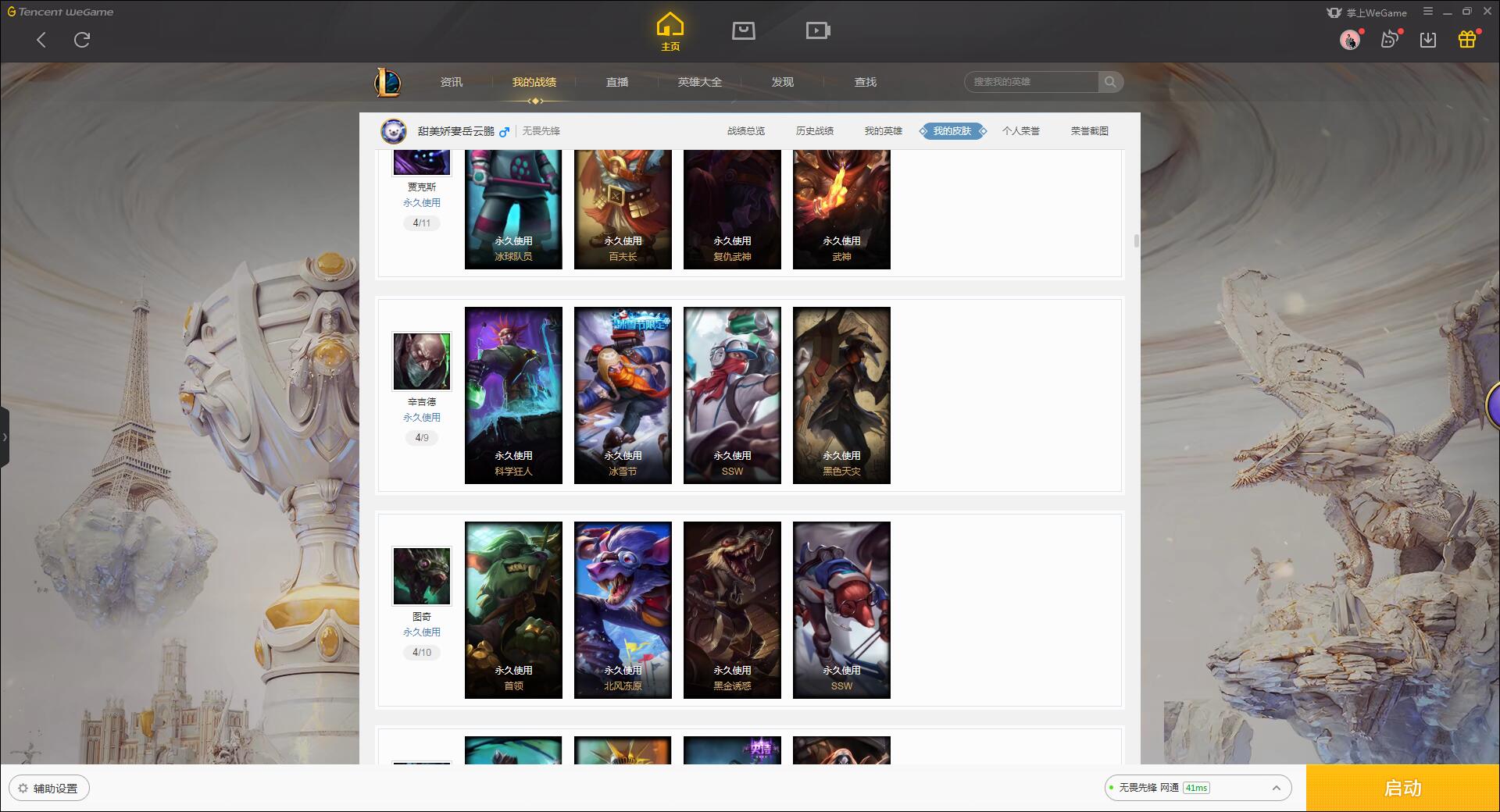Open 黑金诱惑 skin card
1500x812 pixels.
click(732, 610)
